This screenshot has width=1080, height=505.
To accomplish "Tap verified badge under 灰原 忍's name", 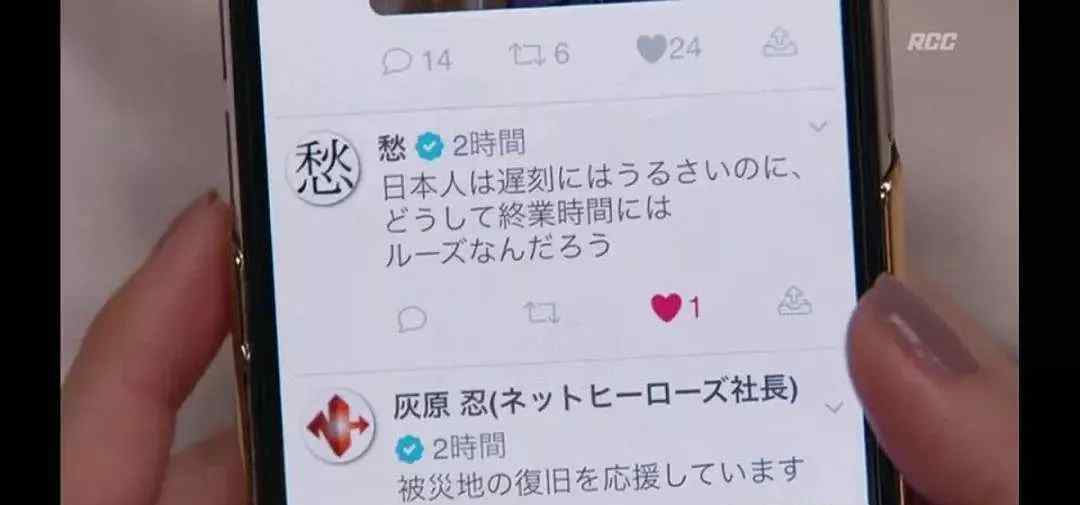I will point(409,450).
